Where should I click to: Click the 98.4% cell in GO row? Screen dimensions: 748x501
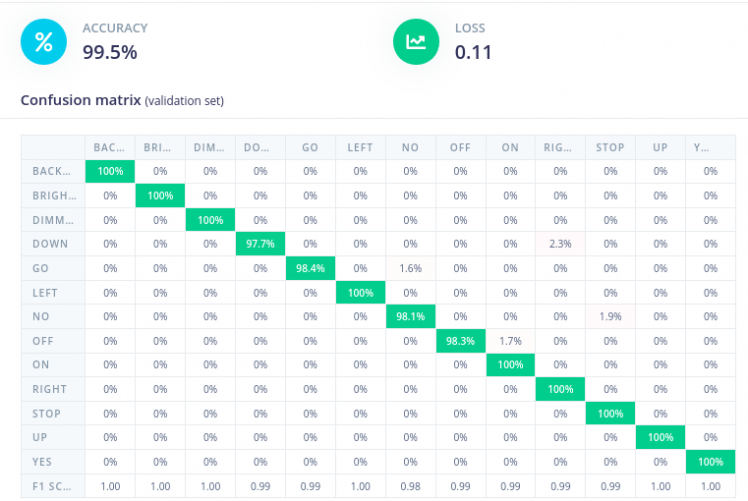(310, 268)
